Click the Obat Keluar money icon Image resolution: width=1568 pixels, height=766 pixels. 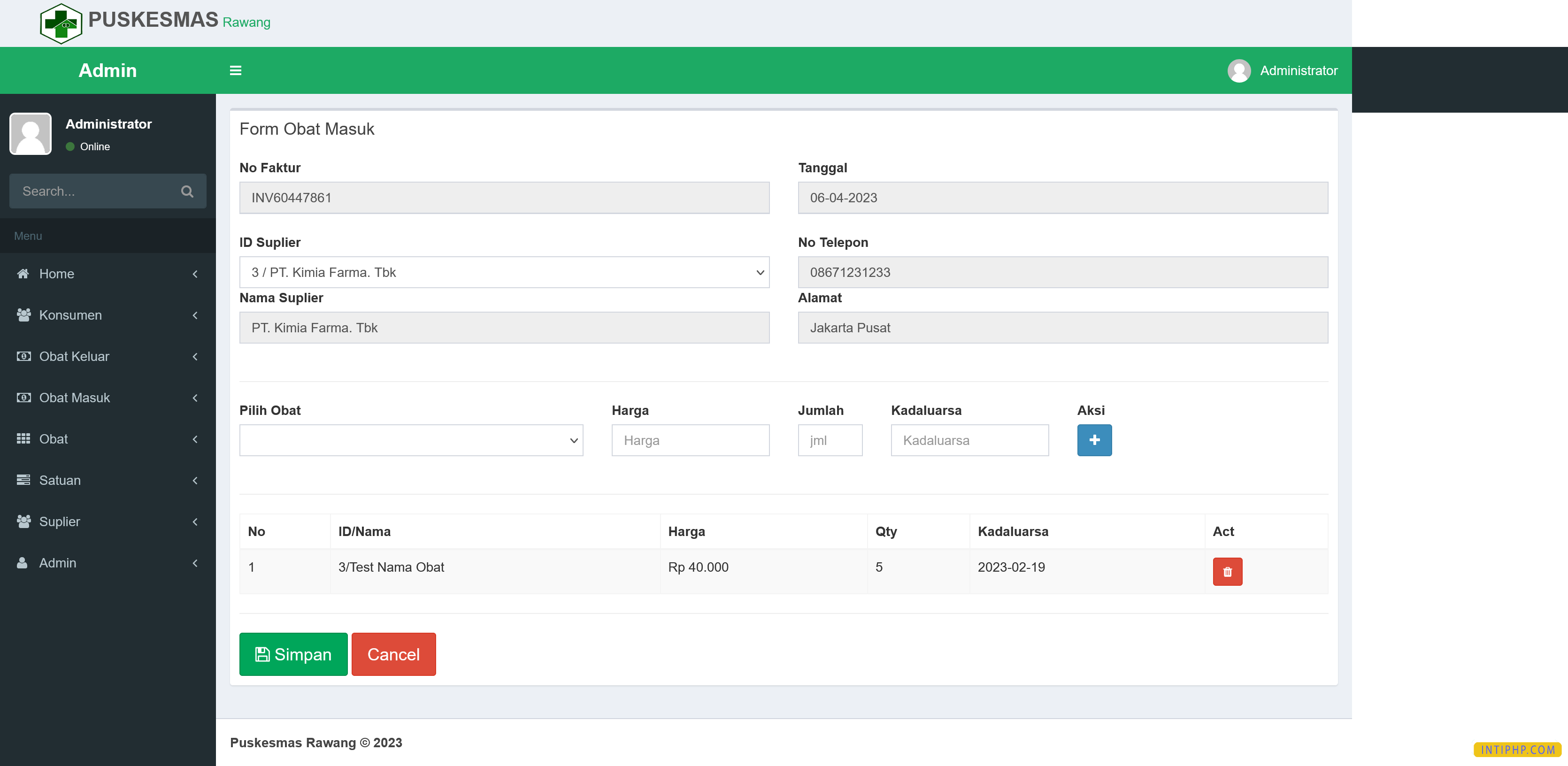point(23,357)
